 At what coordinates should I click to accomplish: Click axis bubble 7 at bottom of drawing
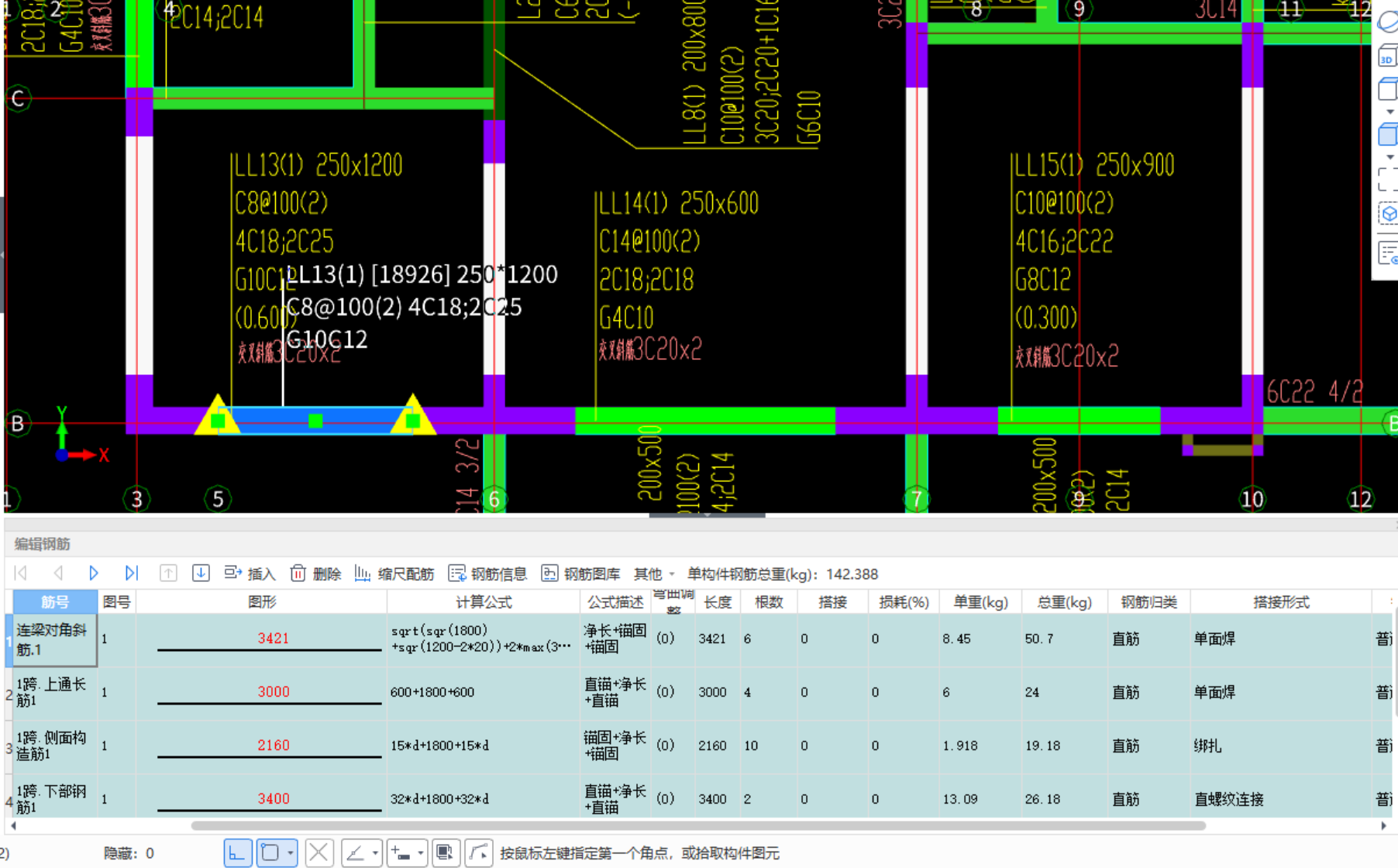tap(917, 499)
